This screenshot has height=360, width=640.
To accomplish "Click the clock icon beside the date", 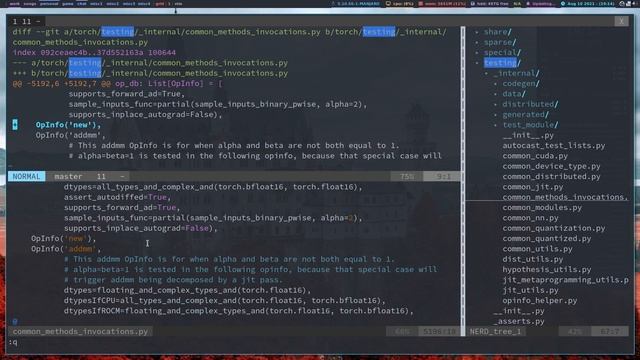I will pyautogui.click(x=563, y=4).
